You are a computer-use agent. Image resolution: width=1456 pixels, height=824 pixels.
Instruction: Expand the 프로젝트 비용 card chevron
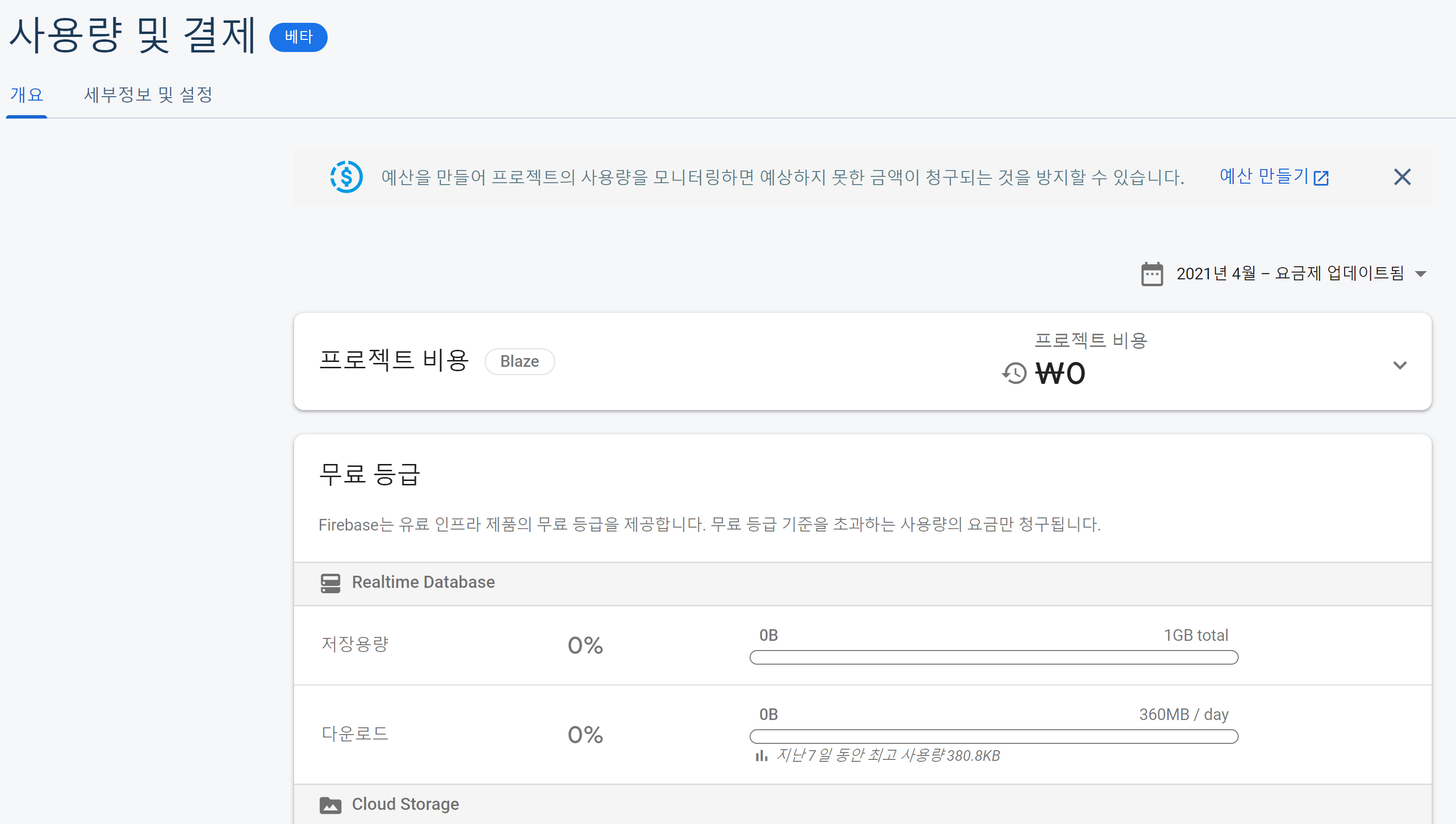click(x=1400, y=365)
